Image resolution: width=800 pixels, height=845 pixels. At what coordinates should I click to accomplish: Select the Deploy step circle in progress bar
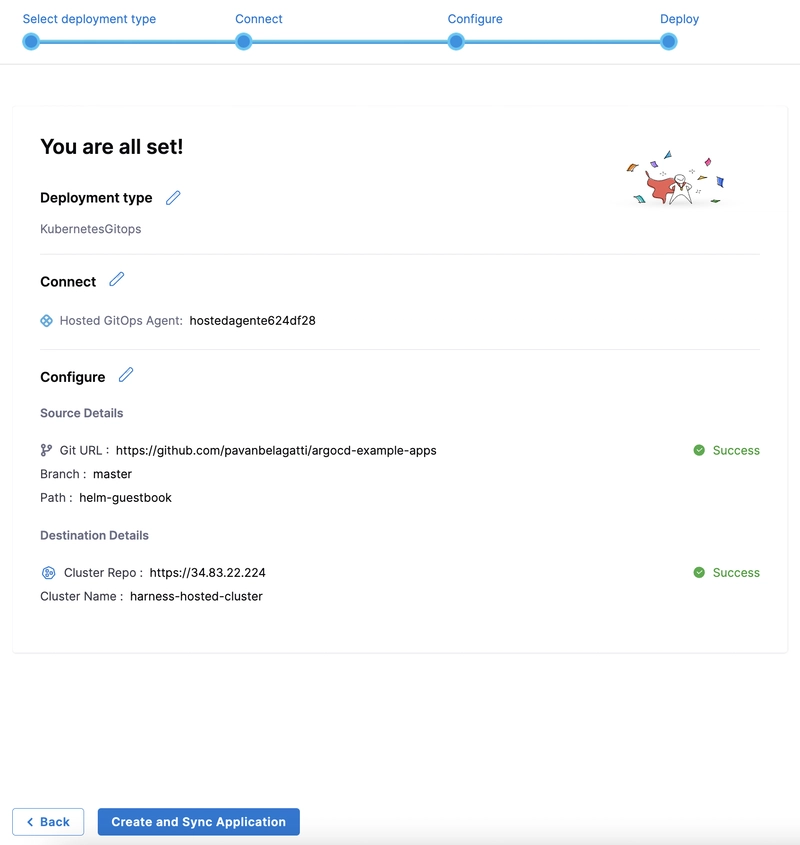(668, 41)
